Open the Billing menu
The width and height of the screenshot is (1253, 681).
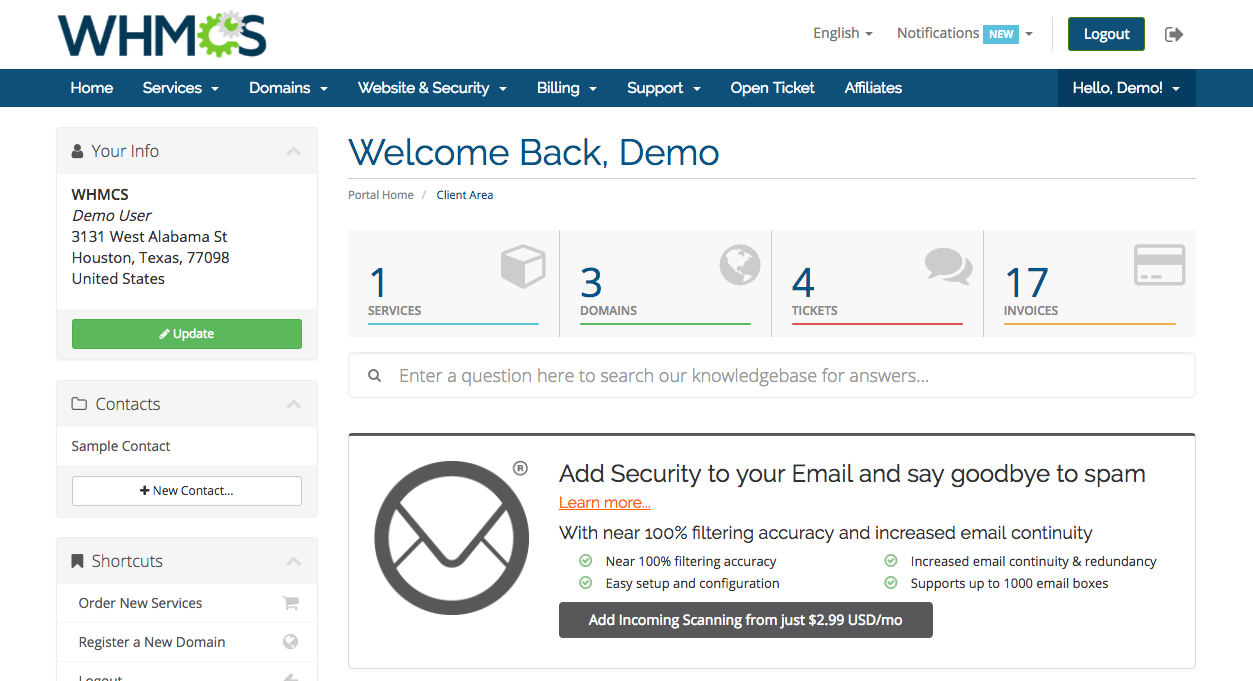point(566,88)
